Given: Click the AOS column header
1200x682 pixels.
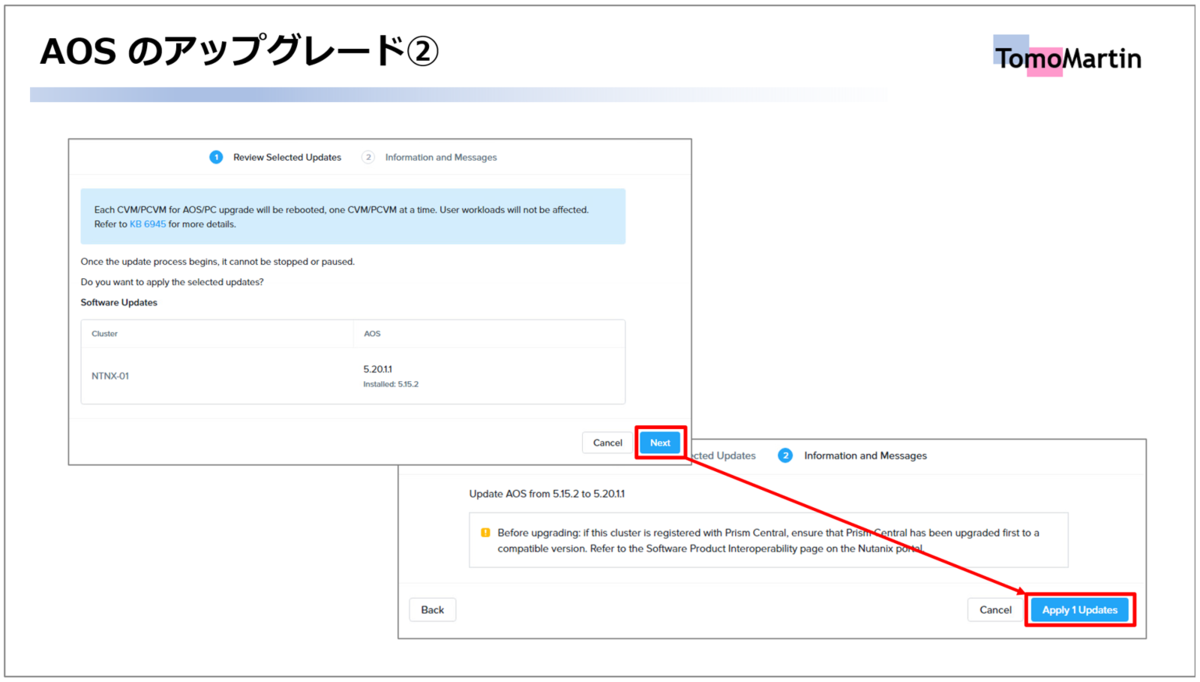Looking at the screenshot, I should (x=372, y=334).
